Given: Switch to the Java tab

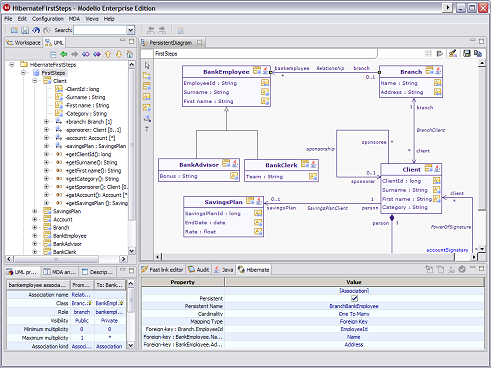Looking at the screenshot, I should [x=224, y=270].
